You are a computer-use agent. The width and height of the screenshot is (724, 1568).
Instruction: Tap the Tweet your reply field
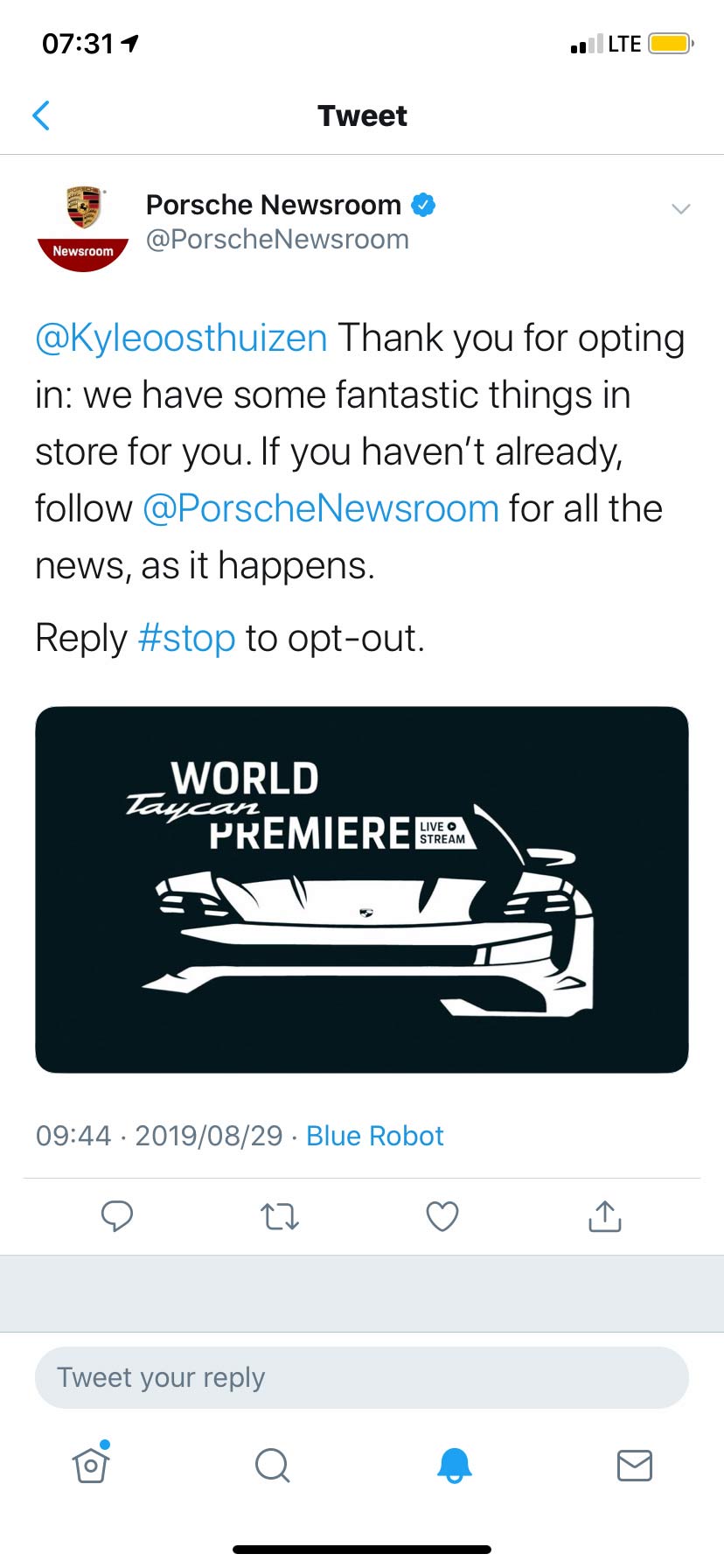(361, 1377)
